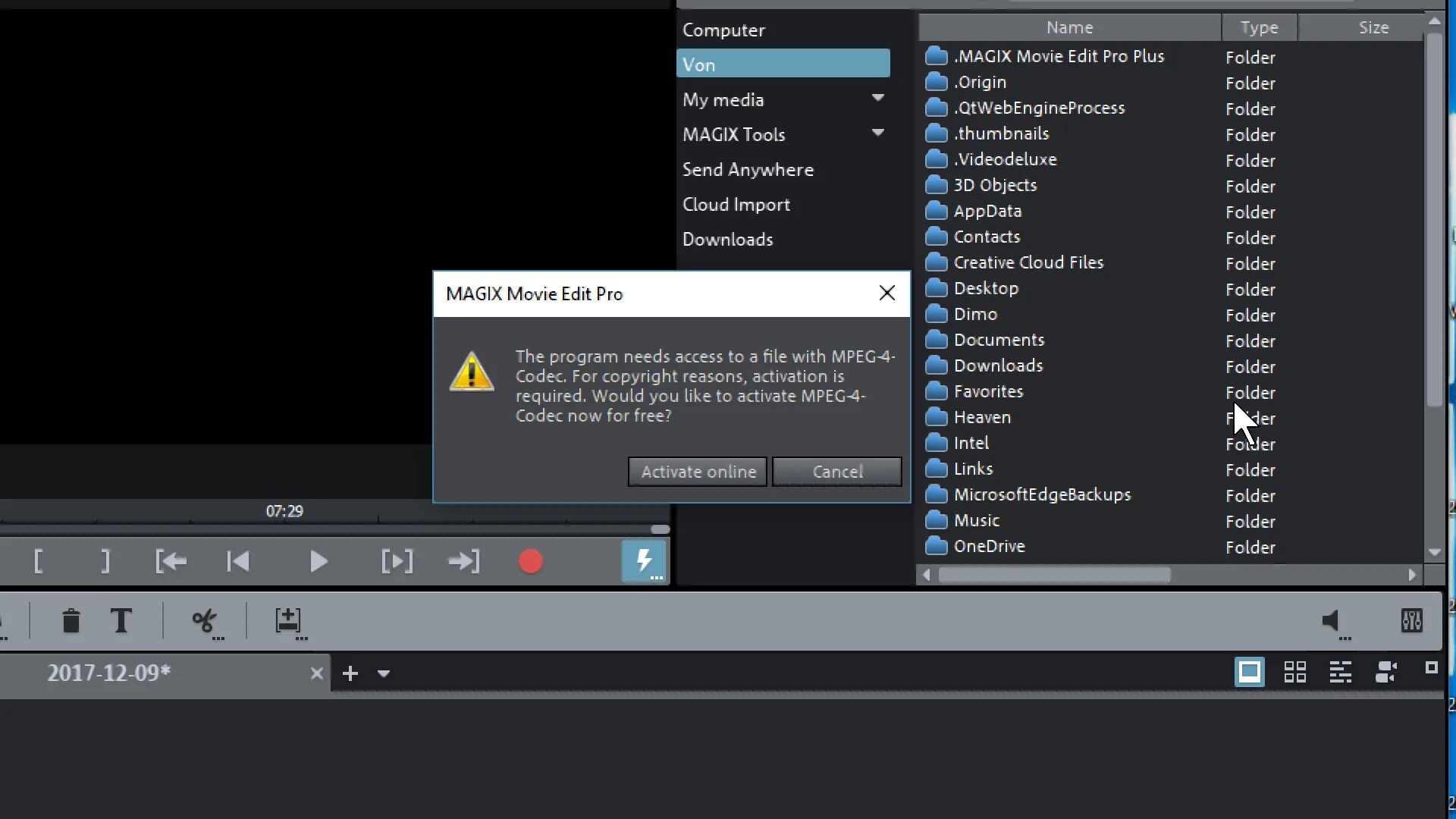The width and height of the screenshot is (1456, 819).
Task: Click the trash delete icon
Action: (x=71, y=621)
